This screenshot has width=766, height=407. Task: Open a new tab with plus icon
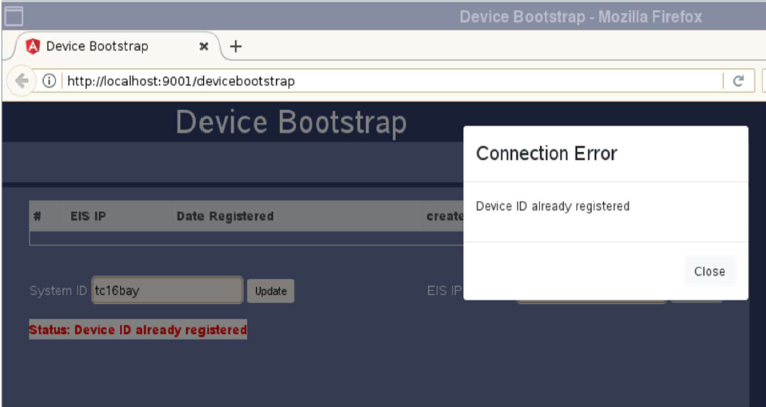click(236, 46)
